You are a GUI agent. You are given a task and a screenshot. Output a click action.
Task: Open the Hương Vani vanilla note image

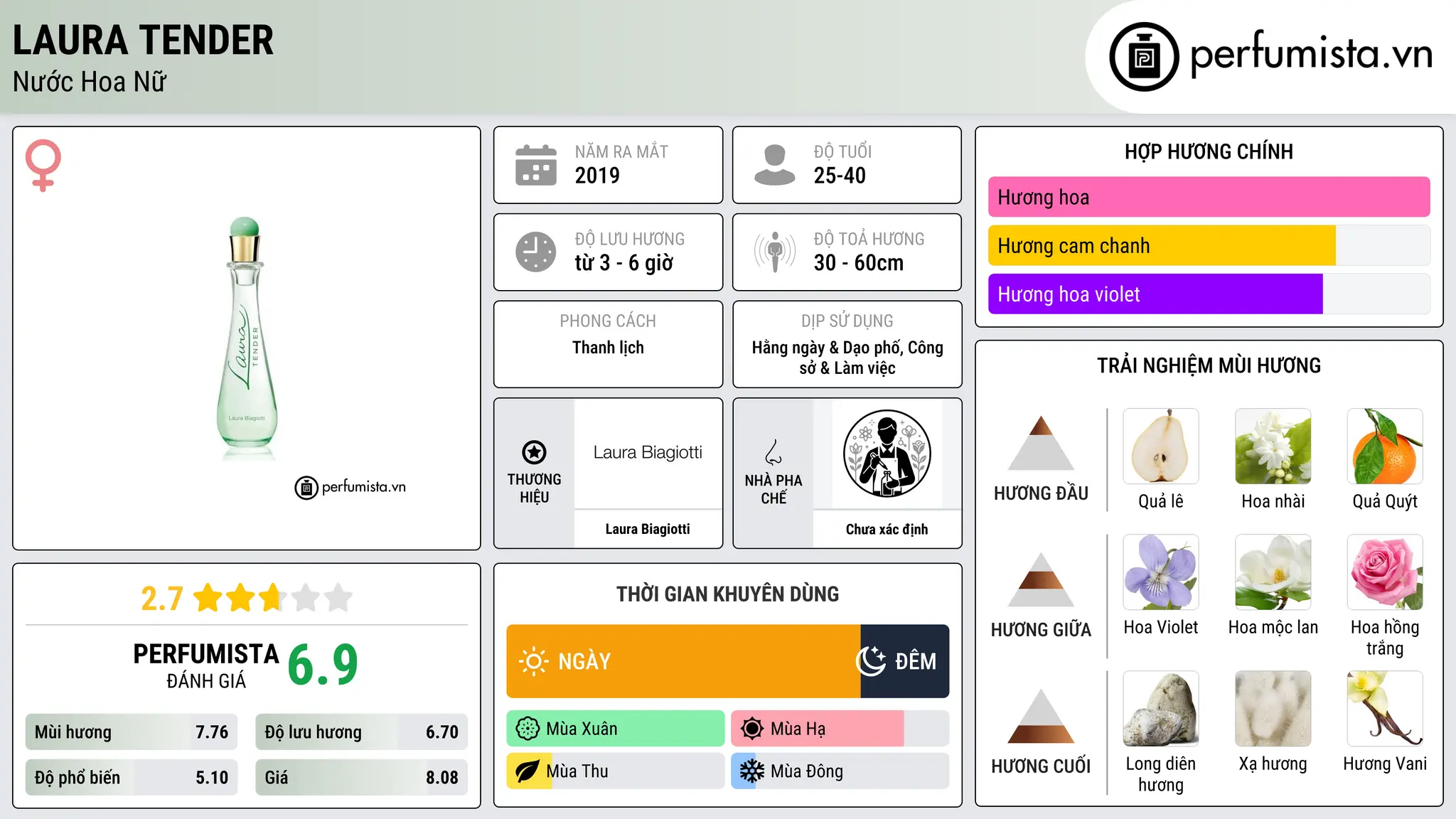(x=1385, y=709)
